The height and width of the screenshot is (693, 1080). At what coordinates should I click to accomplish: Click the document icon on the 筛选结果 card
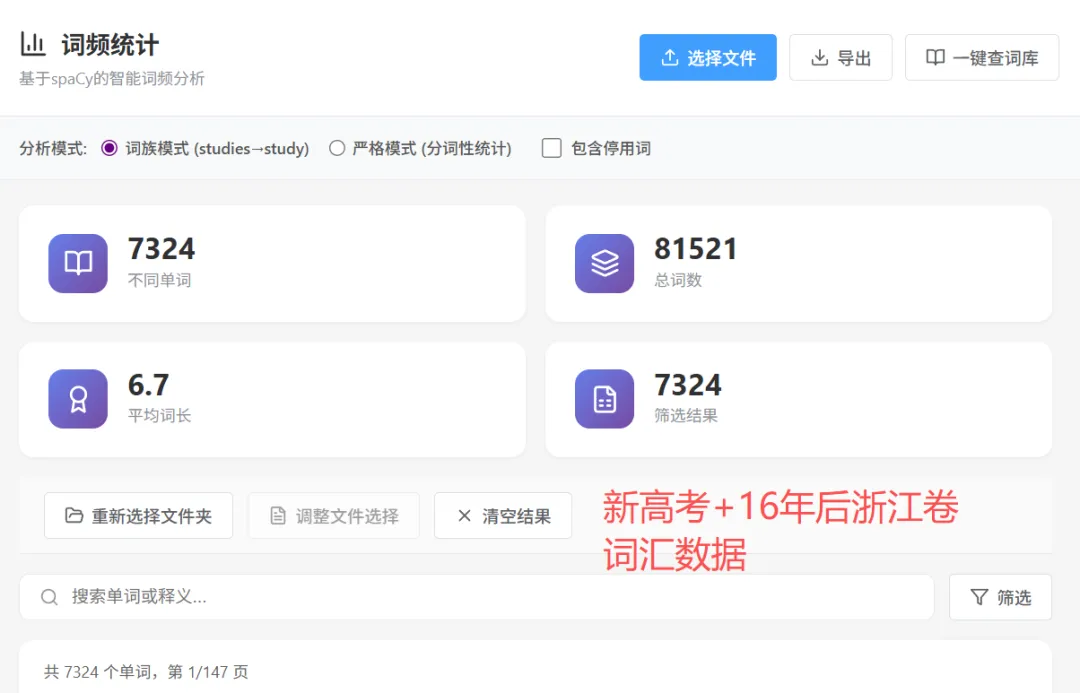604,398
